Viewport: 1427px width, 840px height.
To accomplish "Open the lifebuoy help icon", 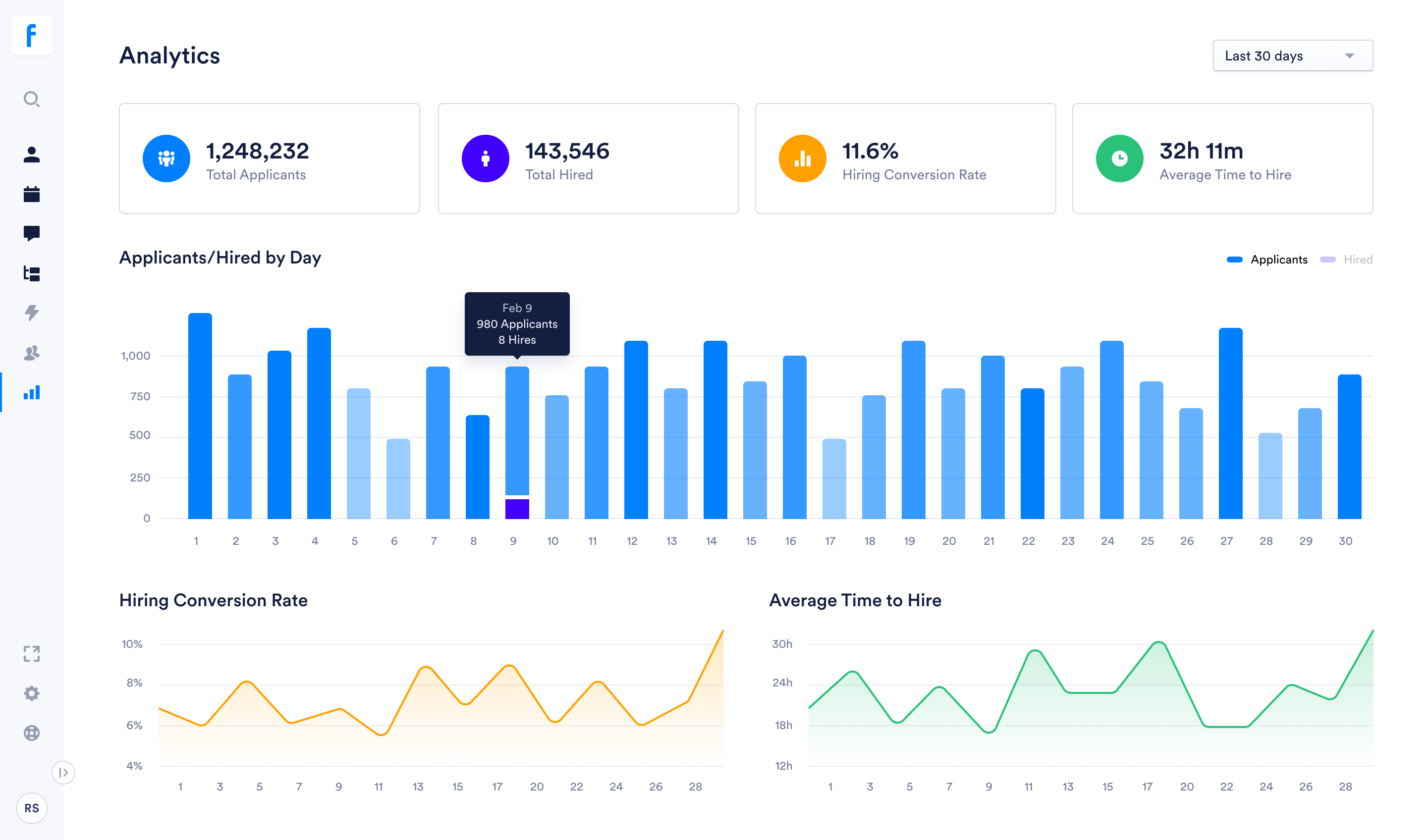I will (x=32, y=733).
